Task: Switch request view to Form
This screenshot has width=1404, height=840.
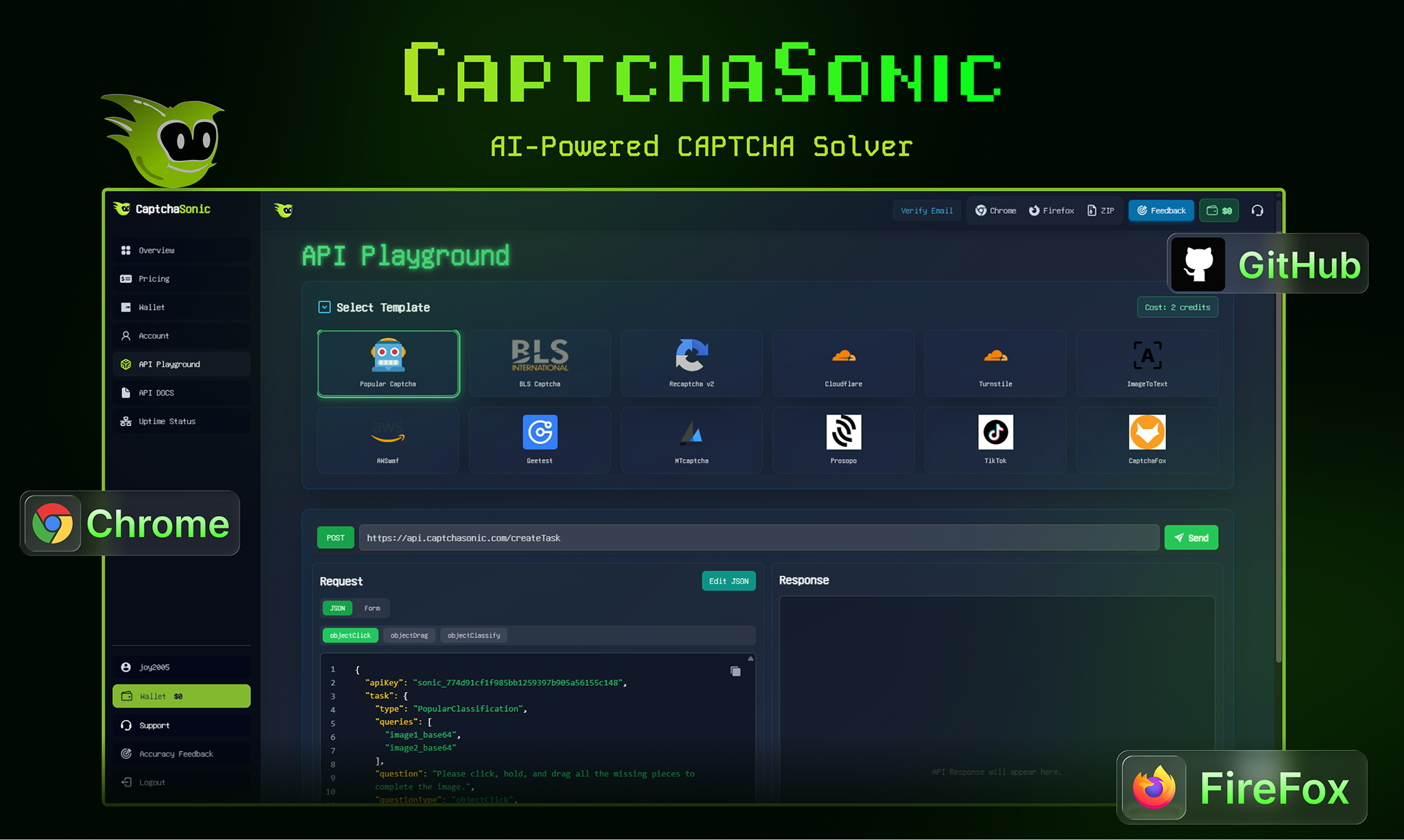Action: tap(372, 608)
